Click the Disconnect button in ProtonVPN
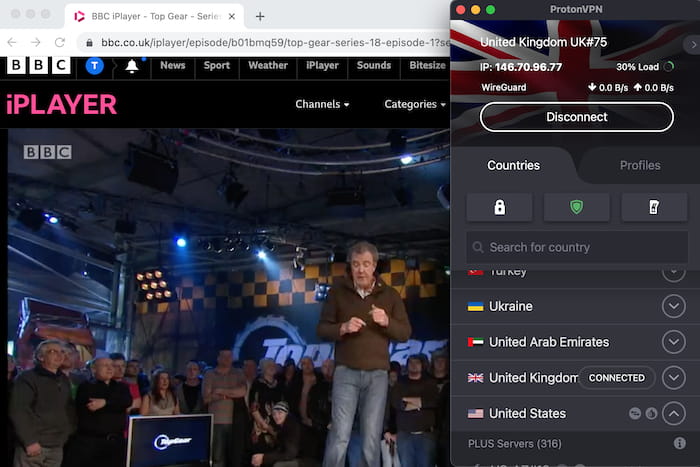 tap(576, 117)
